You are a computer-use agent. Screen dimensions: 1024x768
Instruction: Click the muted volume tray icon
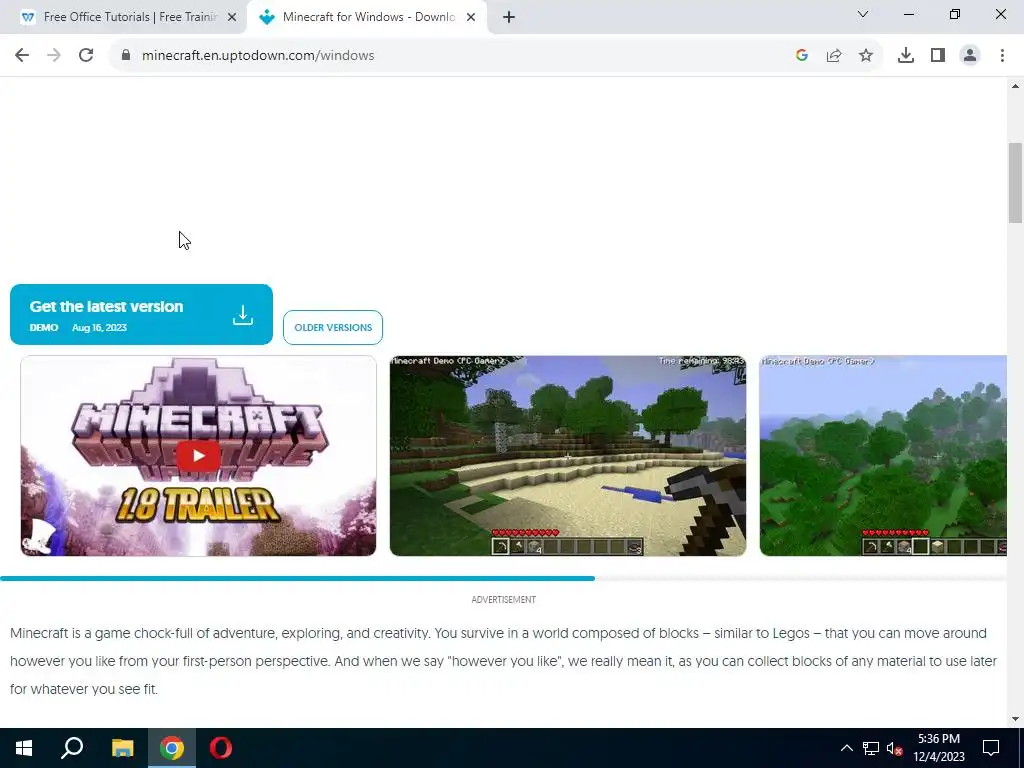895,748
